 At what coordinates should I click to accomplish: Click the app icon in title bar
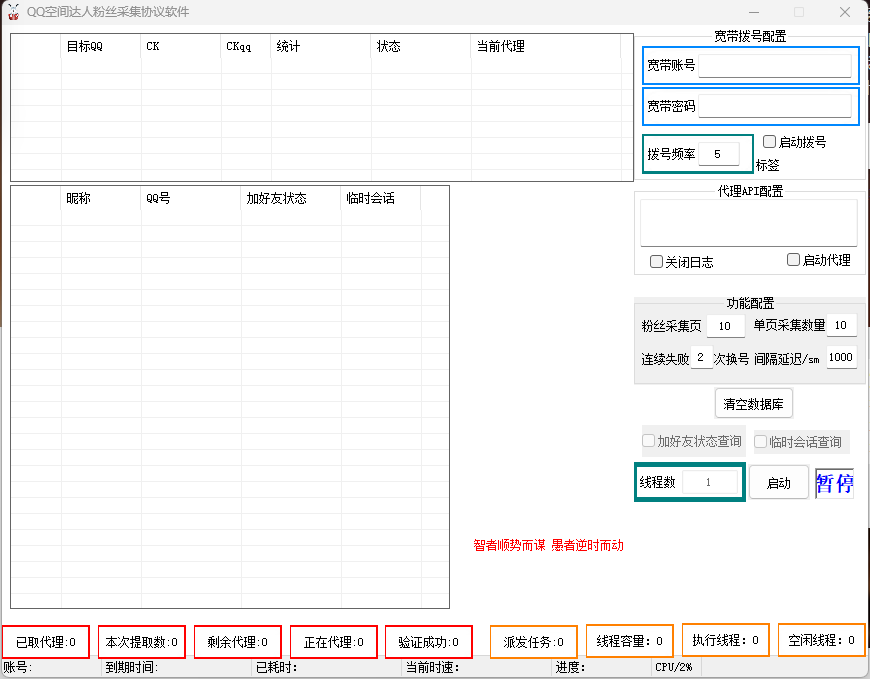tap(13, 12)
